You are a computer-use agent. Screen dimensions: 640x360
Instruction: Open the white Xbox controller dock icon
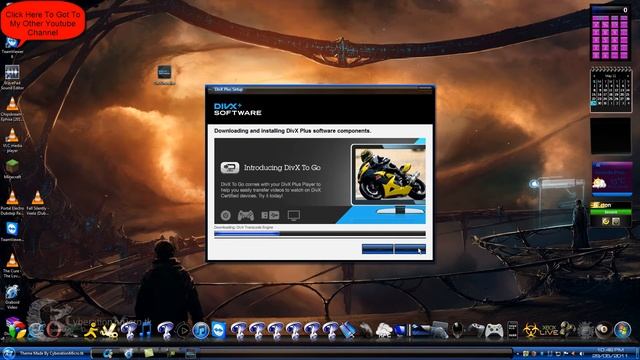[x=494, y=331]
